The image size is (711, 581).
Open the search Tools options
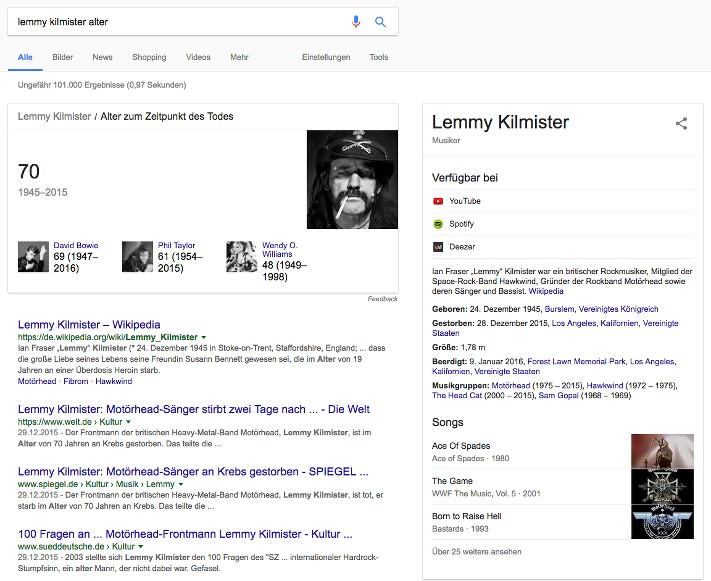coord(379,57)
